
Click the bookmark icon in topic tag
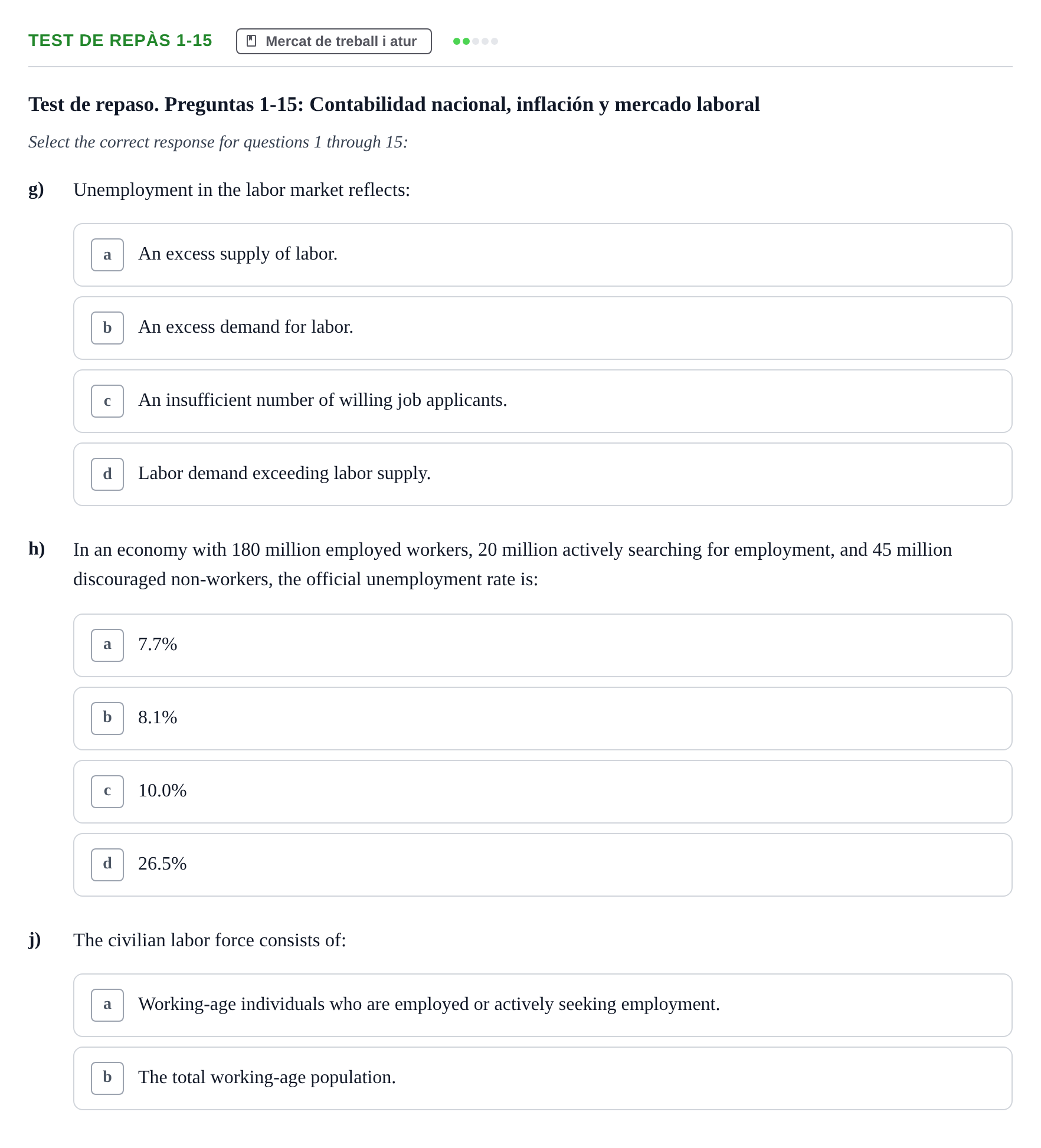[x=251, y=41]
